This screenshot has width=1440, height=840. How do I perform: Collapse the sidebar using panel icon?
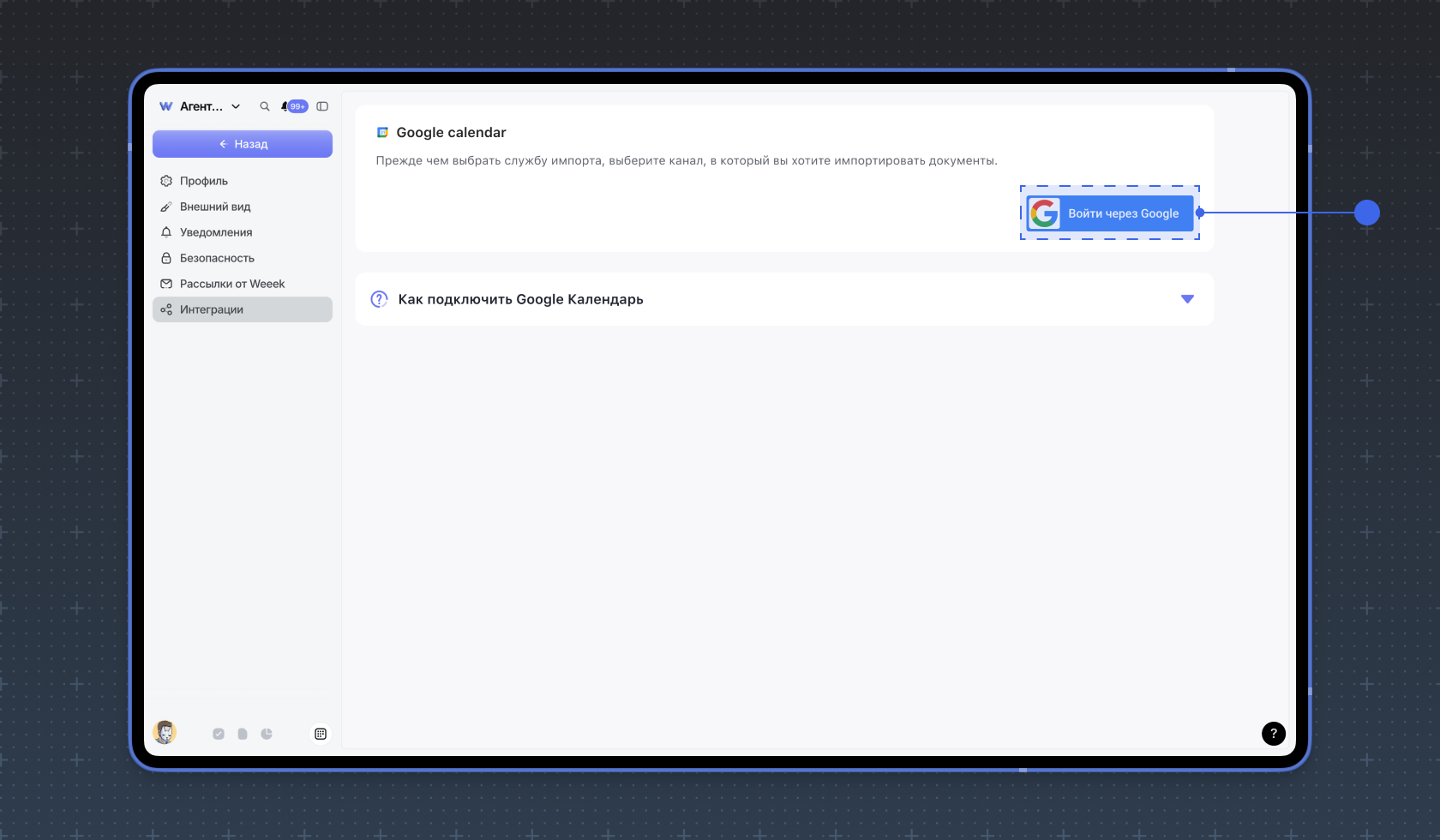322,106
